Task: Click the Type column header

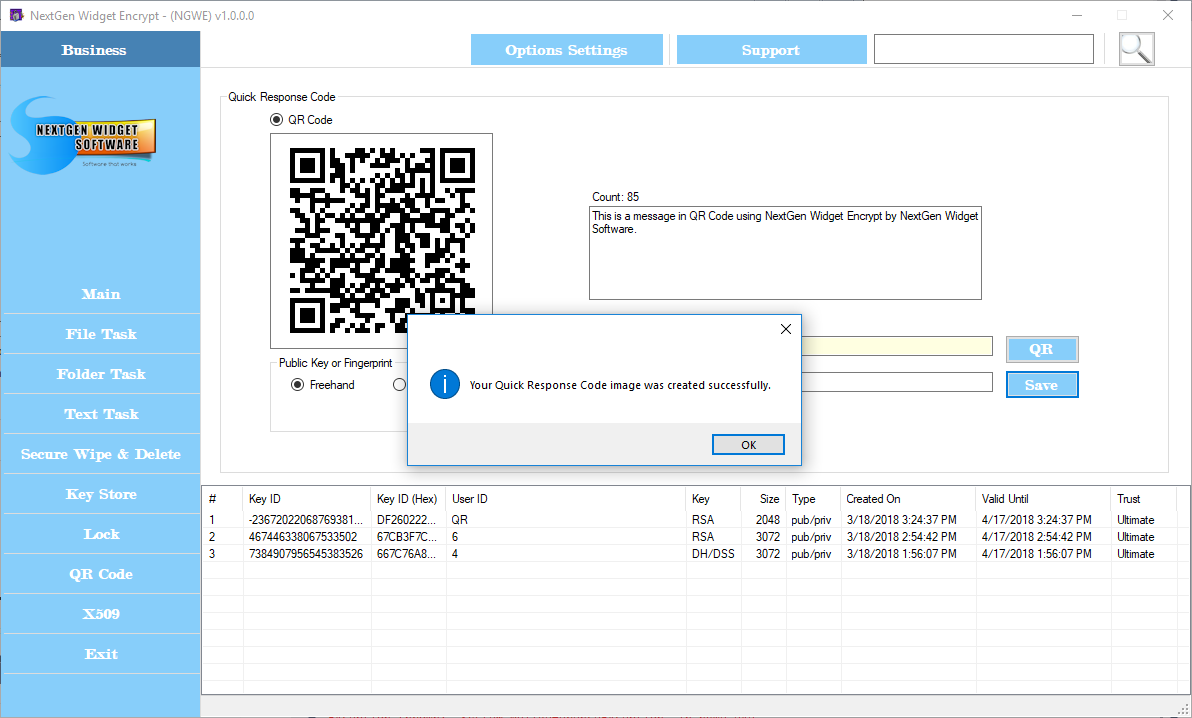Action: 813,499
